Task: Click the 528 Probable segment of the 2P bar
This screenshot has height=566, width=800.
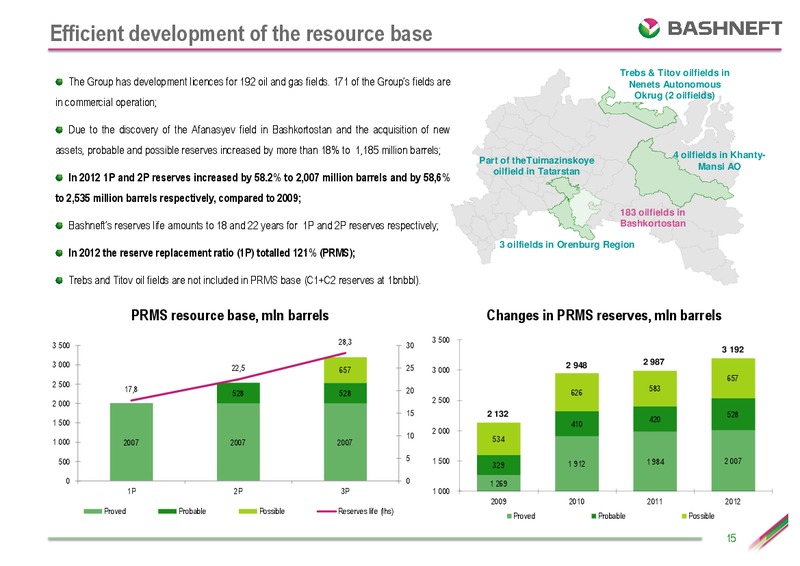Action: tap(238, 393)
